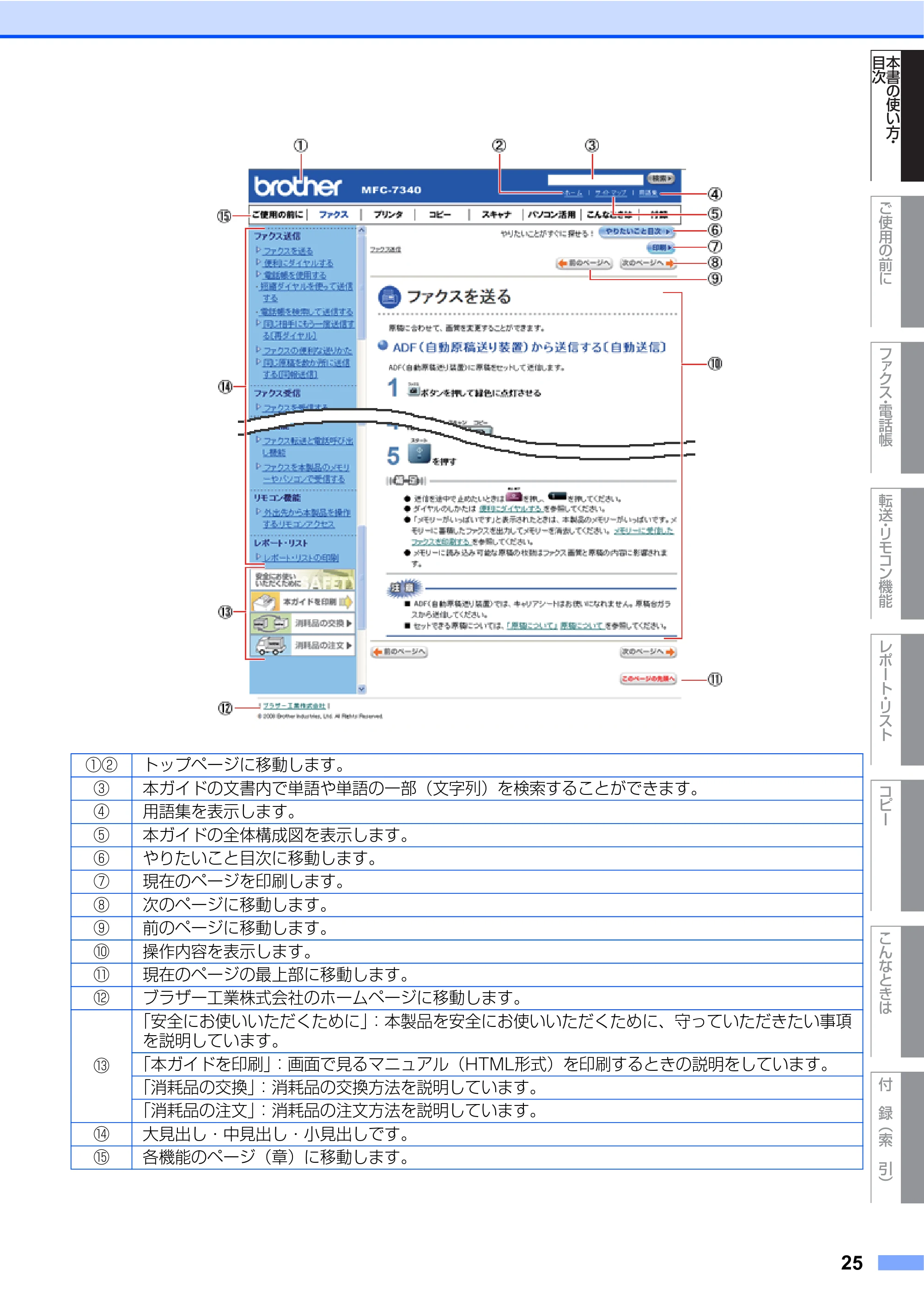Open the ブラザー工業株式会社 footer link
Image resolution: width=924 pixels, height=1306 pixels.
293,706
